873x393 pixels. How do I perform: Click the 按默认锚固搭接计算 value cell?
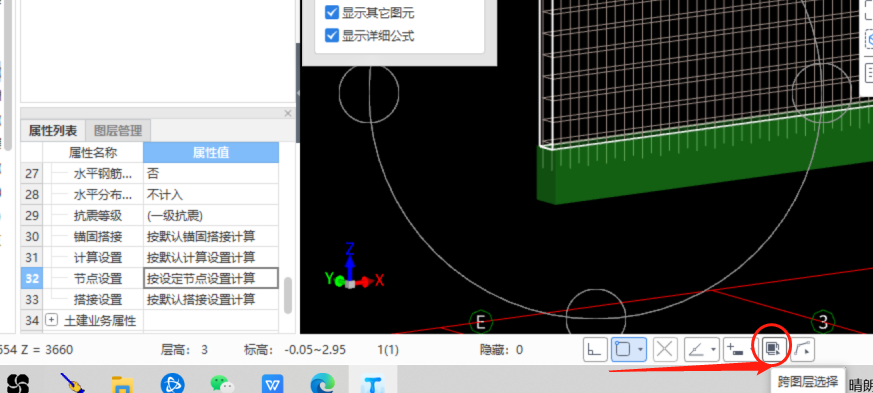[x=210, y=237]
